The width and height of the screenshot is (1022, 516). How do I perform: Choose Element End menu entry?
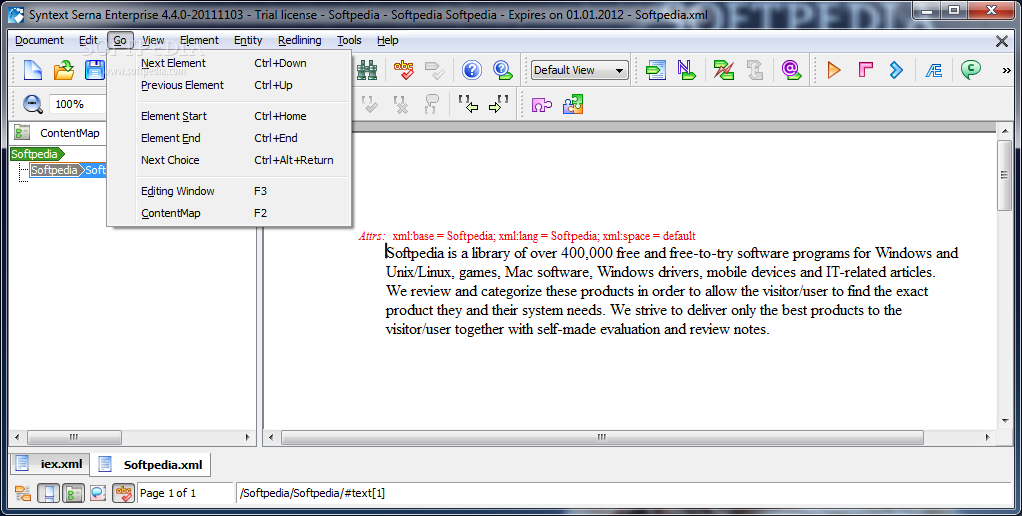(x=229, y=138)
